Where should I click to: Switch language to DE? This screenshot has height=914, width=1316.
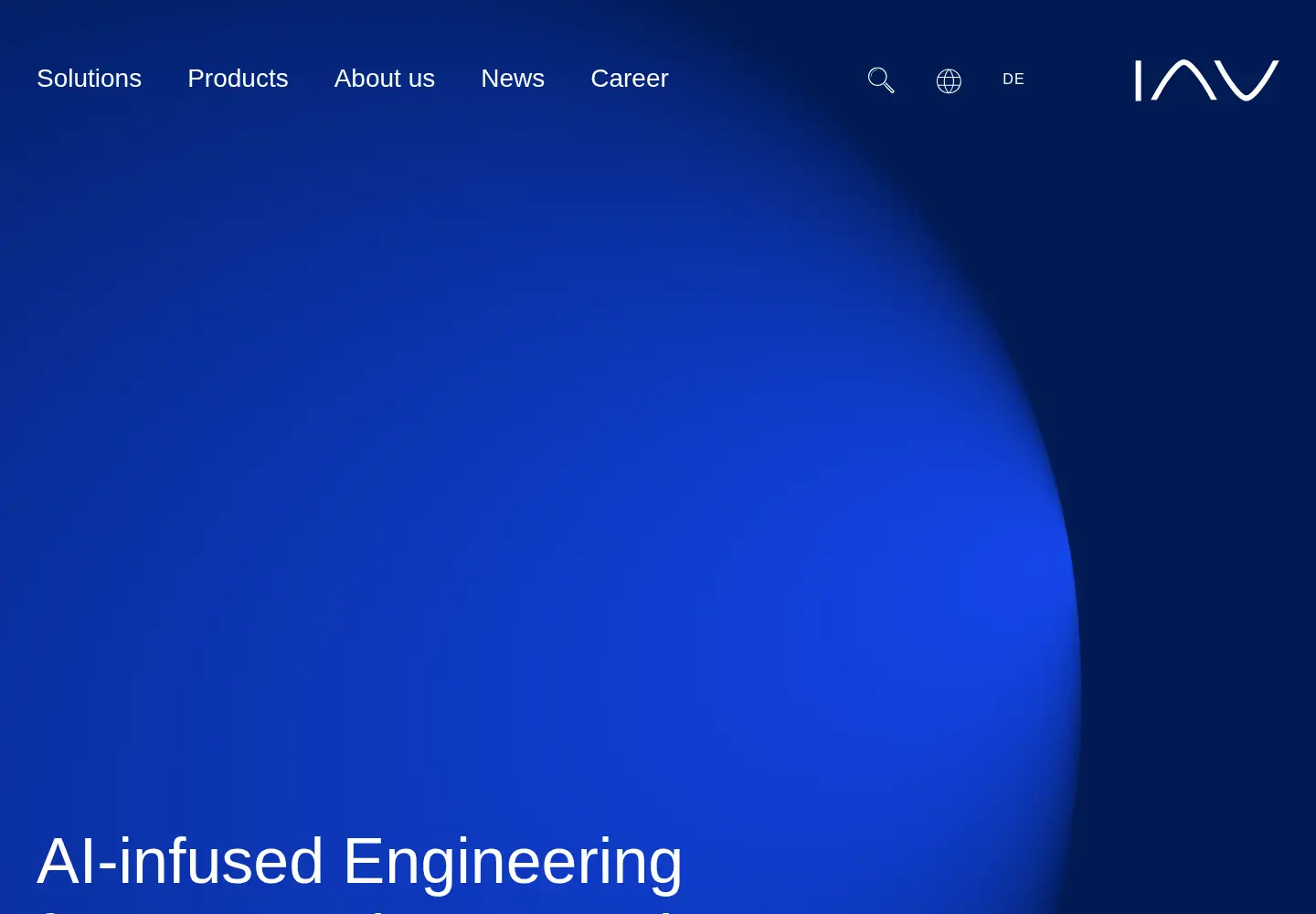[1014, 80]
